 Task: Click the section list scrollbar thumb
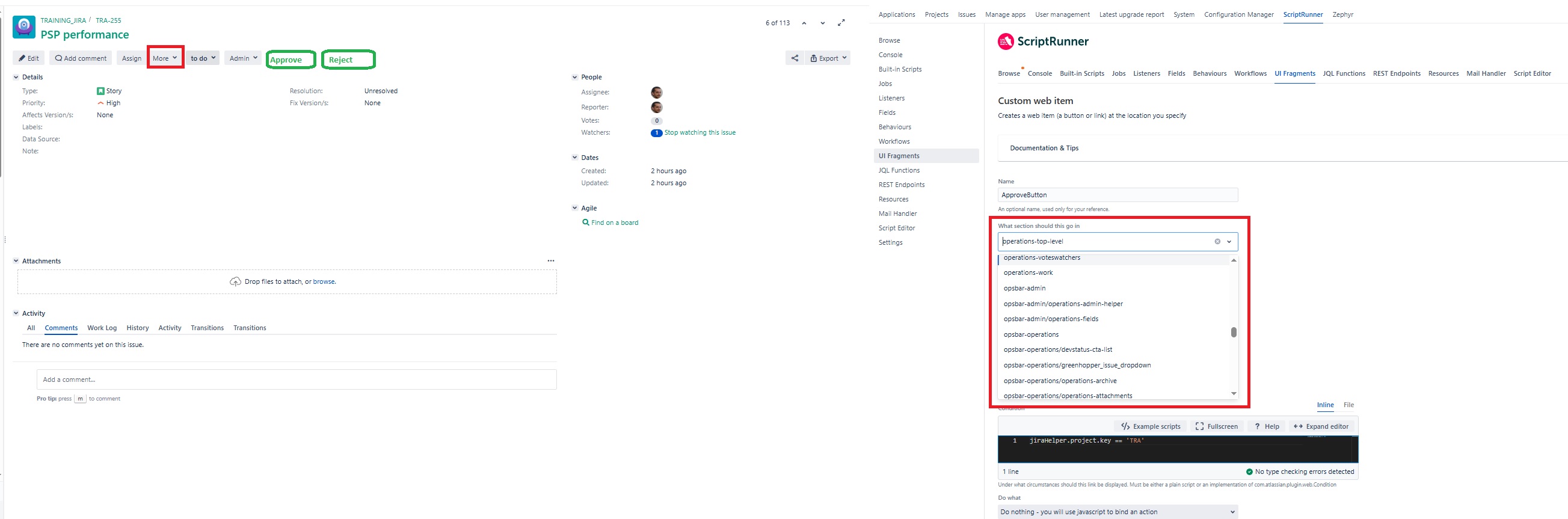pyautogui.click(x=1234, y=332)
